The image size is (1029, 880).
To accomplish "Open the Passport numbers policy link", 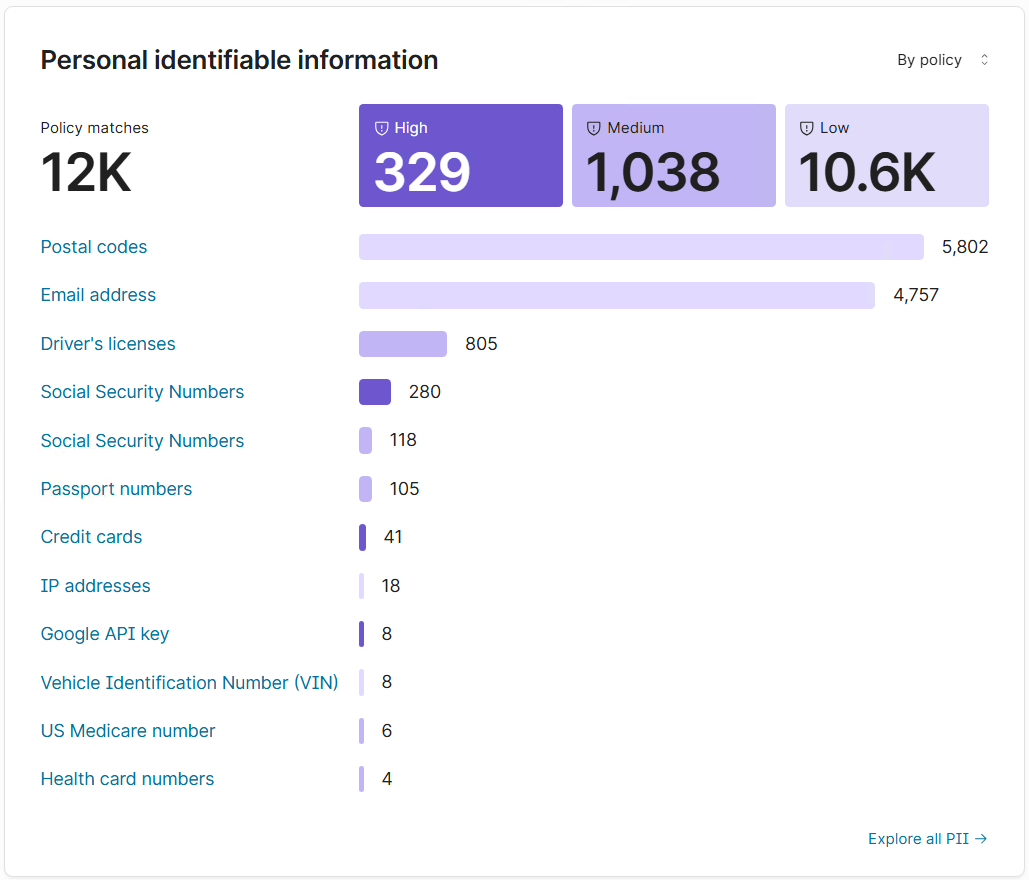I will 116,489.
